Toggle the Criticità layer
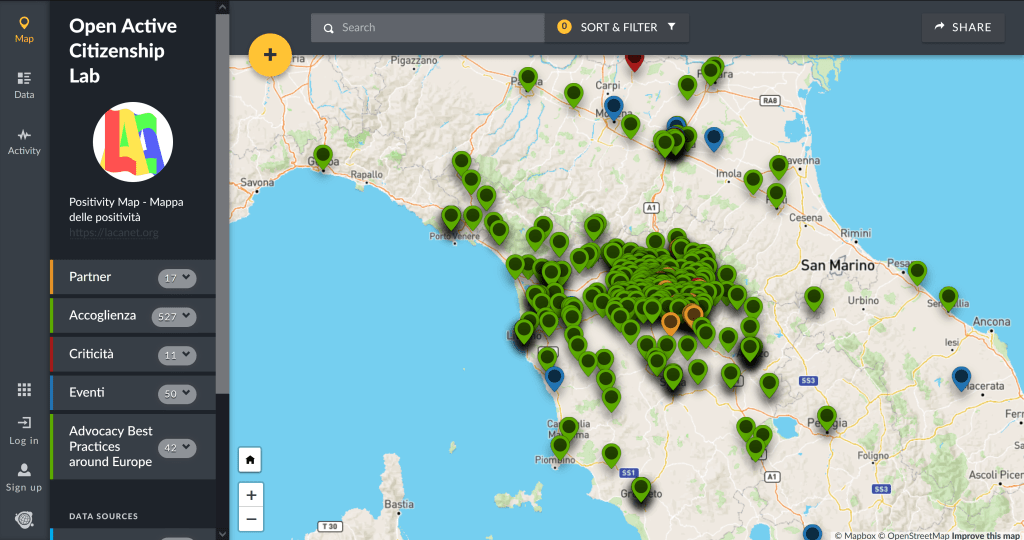 click(92, 354)
